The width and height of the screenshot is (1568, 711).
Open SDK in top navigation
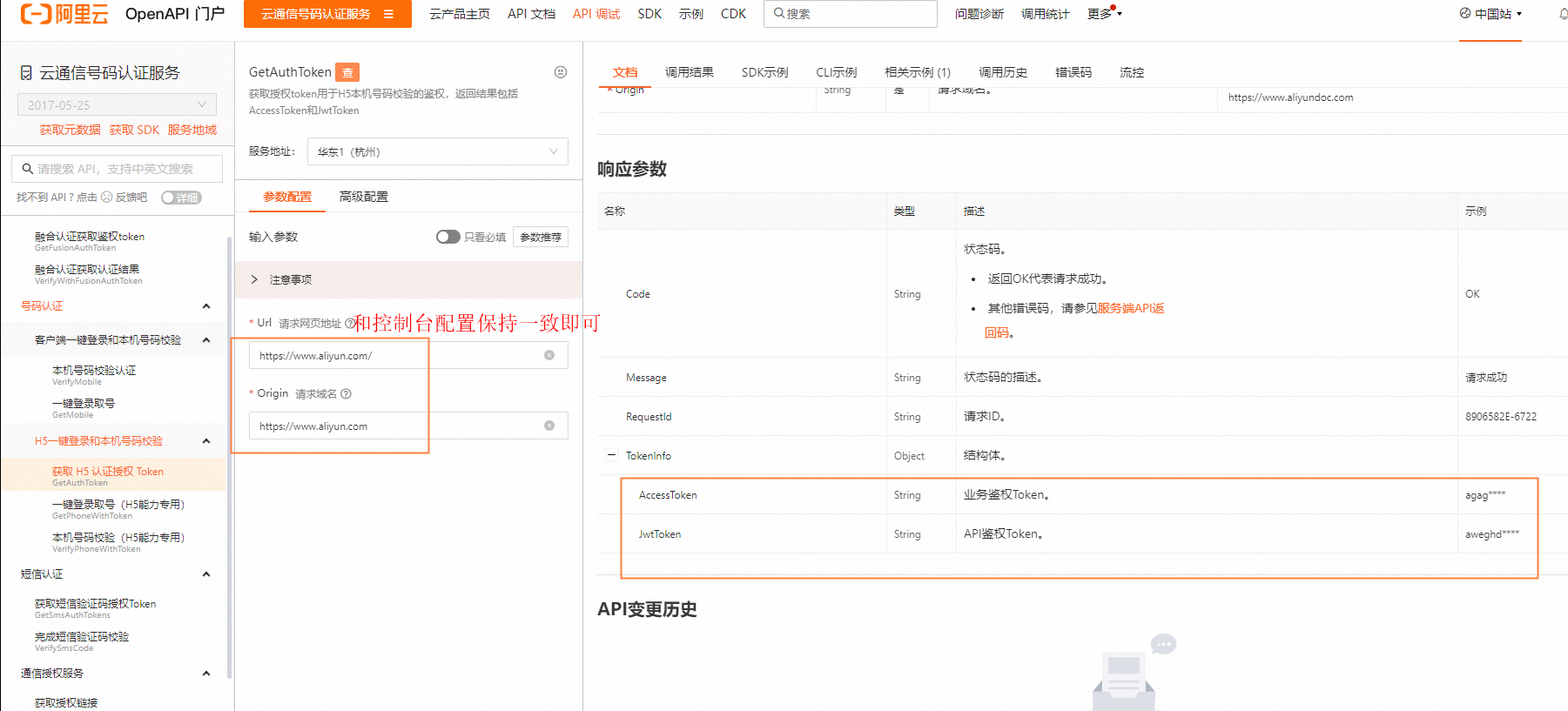click(649, 14)
